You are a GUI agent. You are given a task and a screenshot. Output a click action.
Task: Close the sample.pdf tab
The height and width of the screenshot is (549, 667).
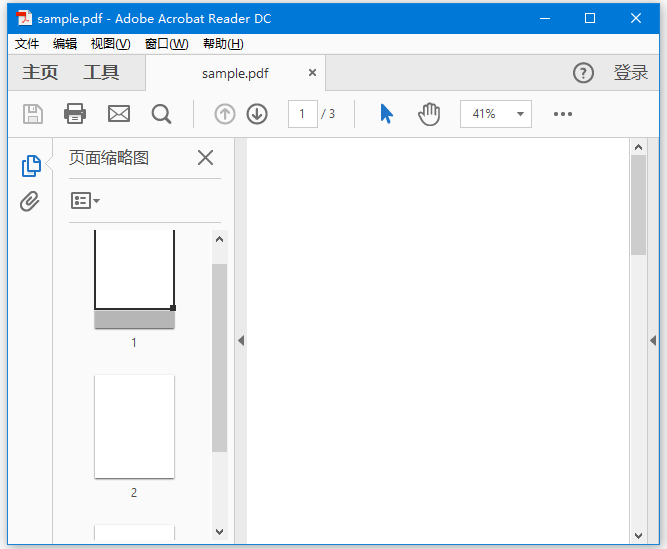coord(312,73)
